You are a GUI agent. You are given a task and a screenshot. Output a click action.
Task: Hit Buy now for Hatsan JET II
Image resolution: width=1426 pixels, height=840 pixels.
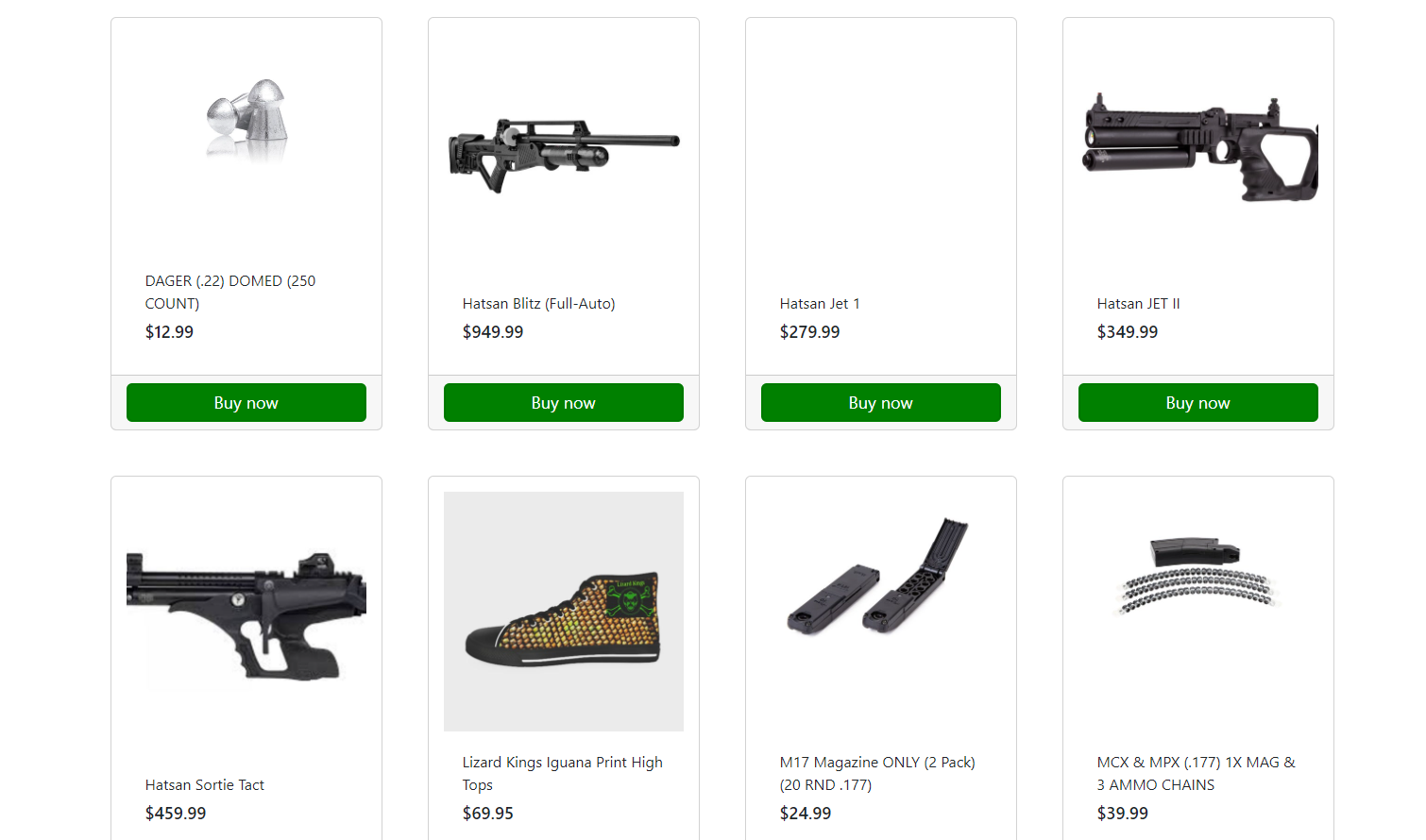pyautogui.click(x=1198, y=403)
